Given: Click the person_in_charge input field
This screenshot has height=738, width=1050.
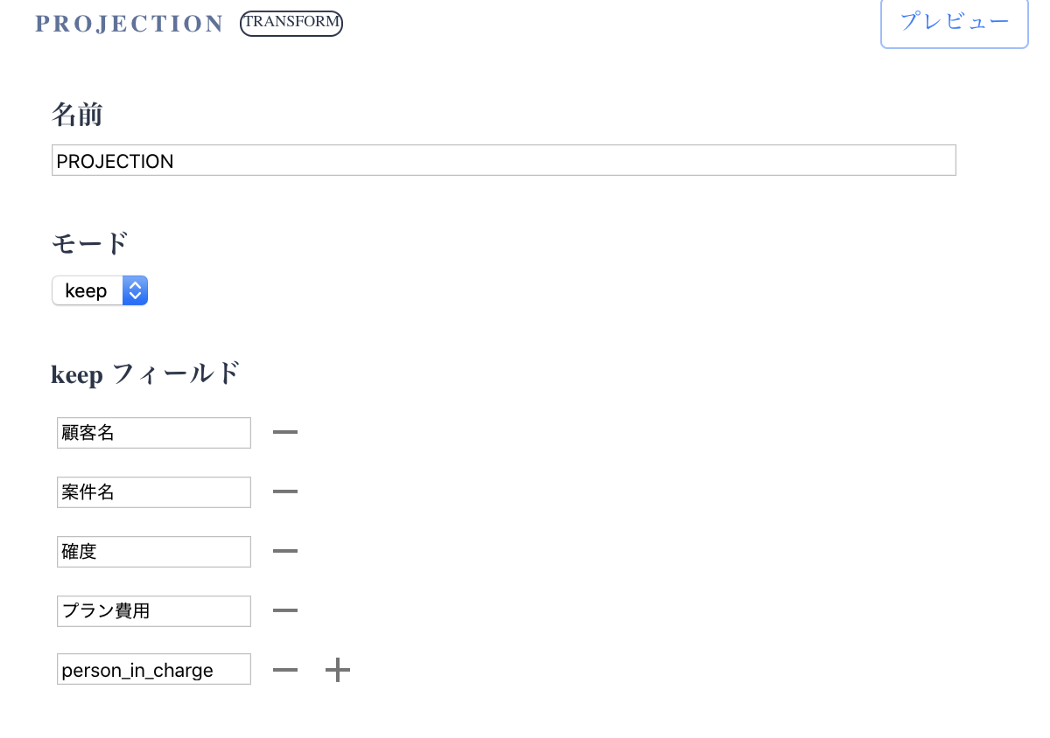Looking at the screenshot, I should pyautogui.click(x=154, y=670).
